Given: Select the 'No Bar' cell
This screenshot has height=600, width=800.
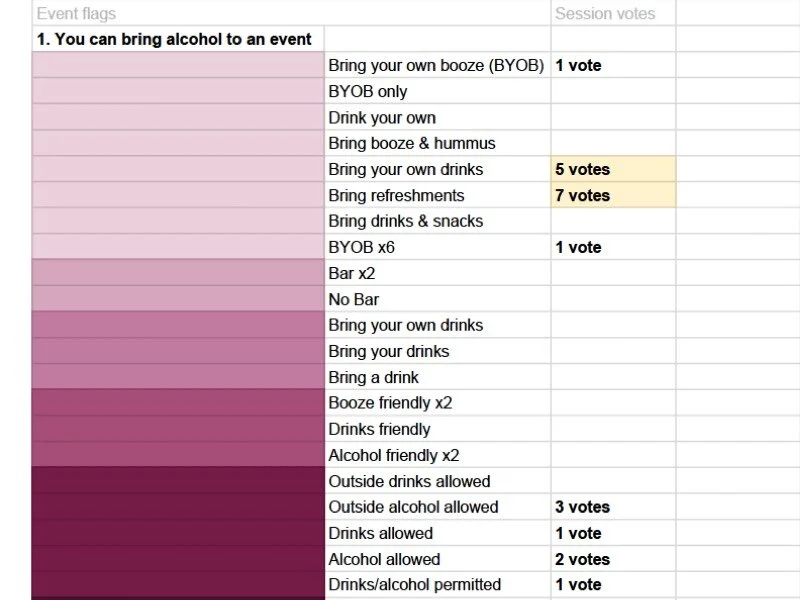Looking at the screenshot, I should tap(437, 299).
